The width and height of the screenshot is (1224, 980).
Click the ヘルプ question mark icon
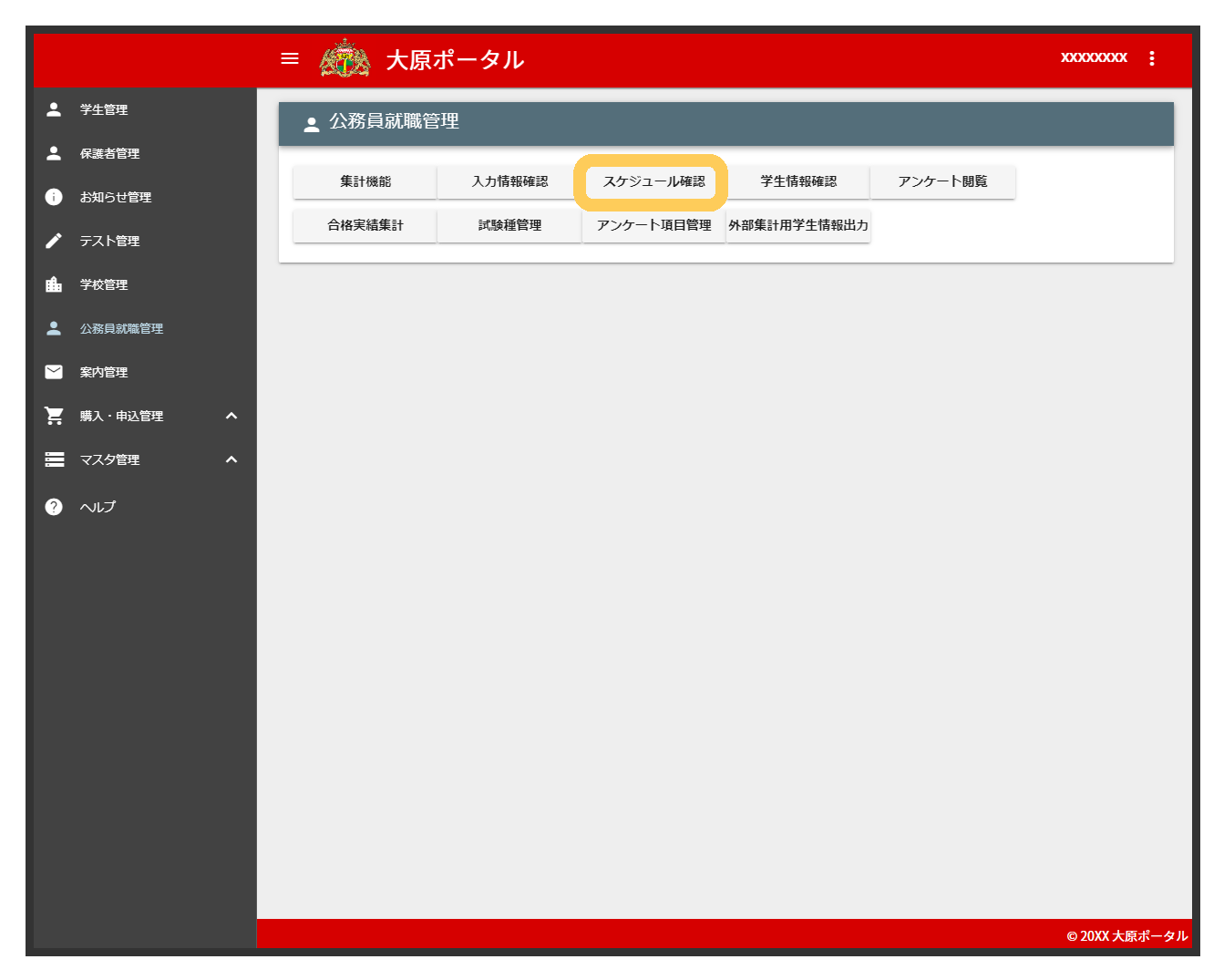tap(54, 507)
